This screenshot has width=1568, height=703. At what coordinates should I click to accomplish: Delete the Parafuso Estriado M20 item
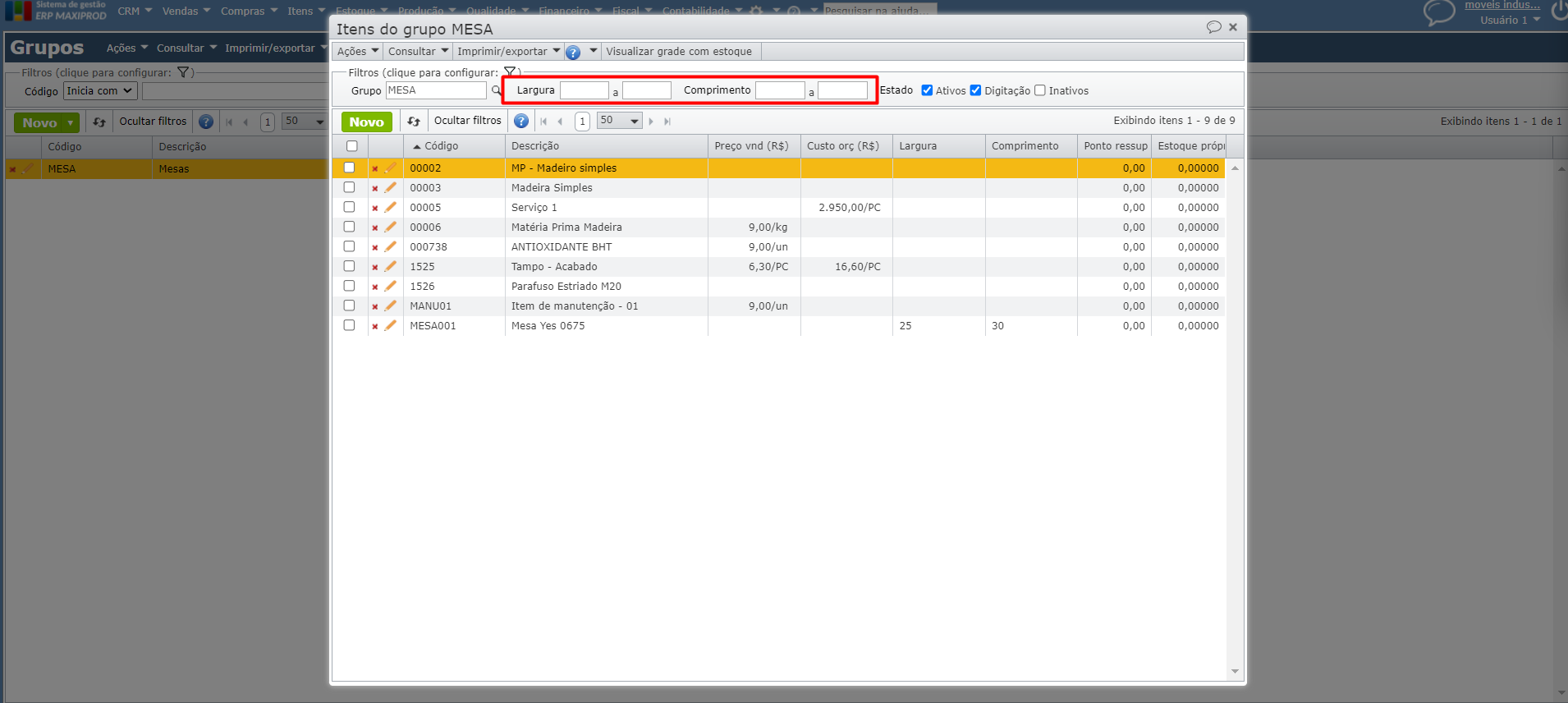pyautogui.click(x=375, y=287)
